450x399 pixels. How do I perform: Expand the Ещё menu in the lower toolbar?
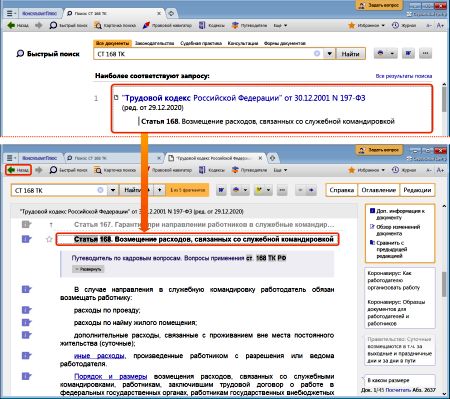(x=280, y=170)
